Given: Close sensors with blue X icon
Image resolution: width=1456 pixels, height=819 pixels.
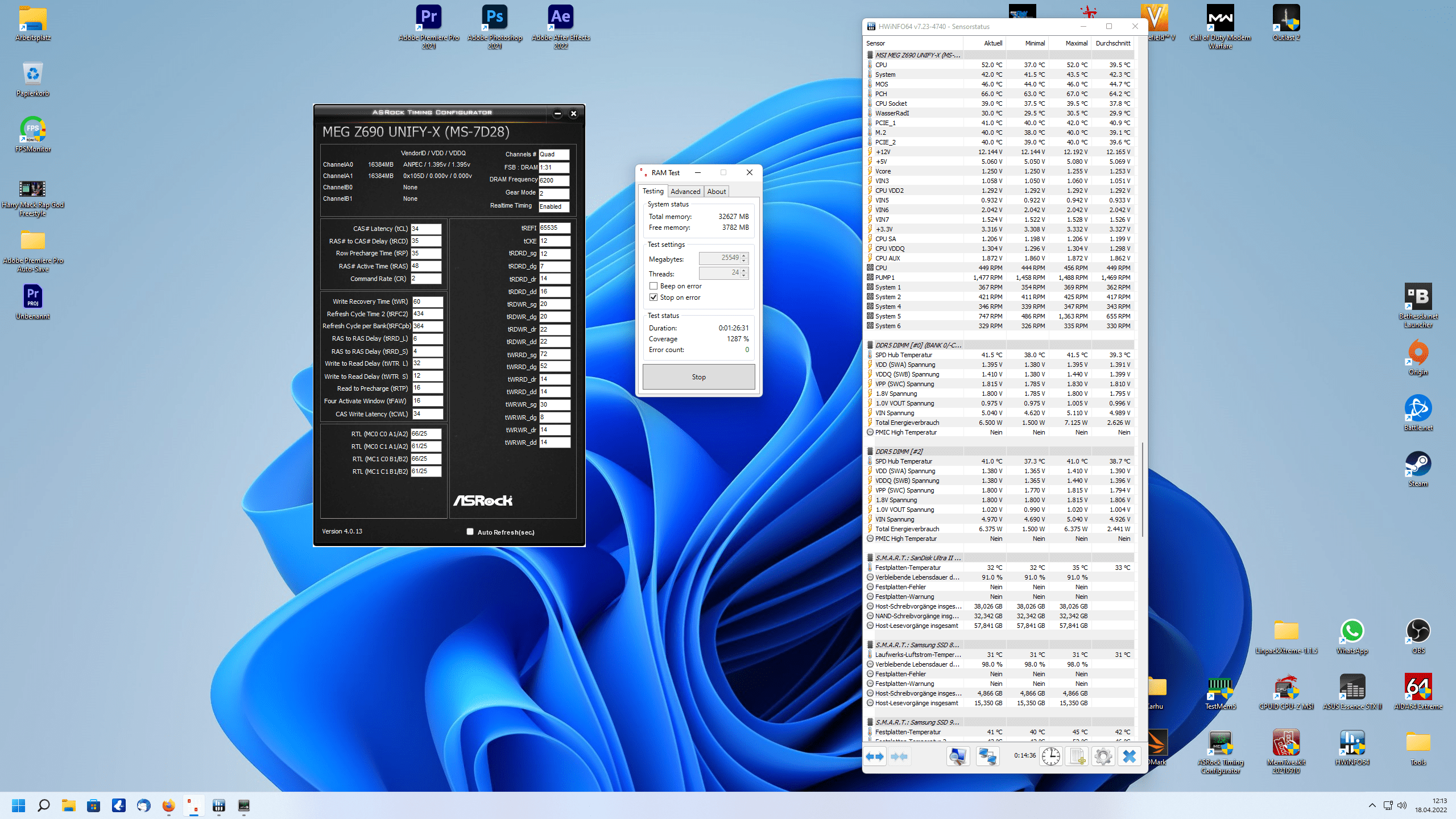Looking at the screenshot, I should click(1130, 756).
